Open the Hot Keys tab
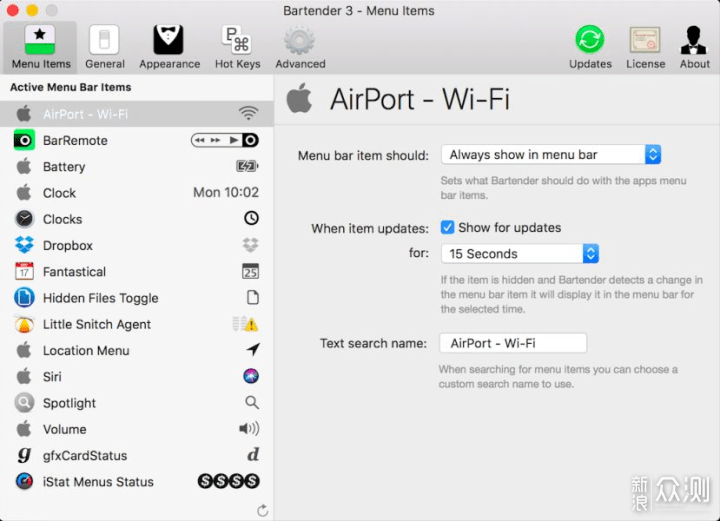This screenshot has width=720, height=521. (x=237, y=47)
